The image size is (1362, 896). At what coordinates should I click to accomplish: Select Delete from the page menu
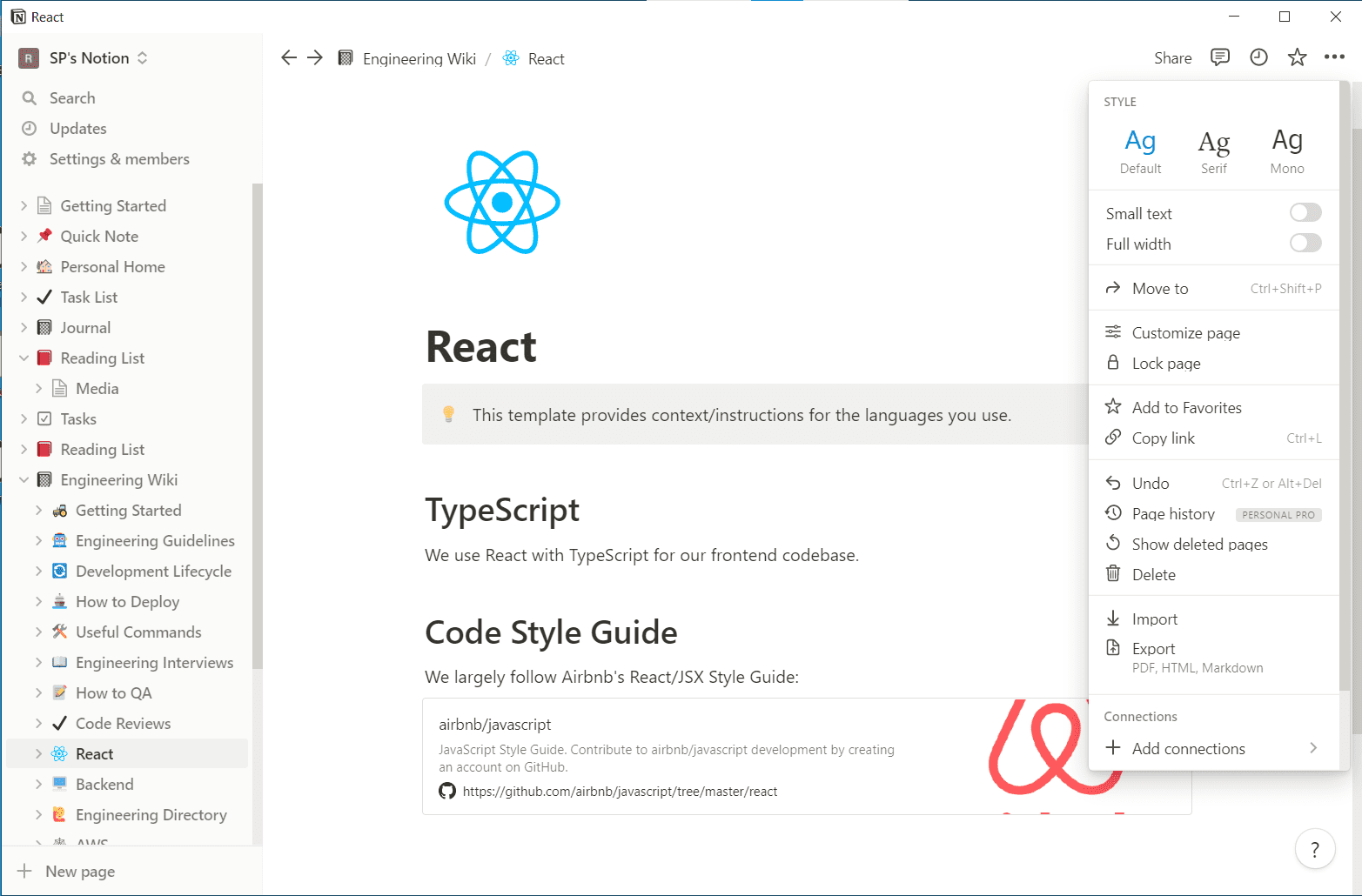point(1213,575)
